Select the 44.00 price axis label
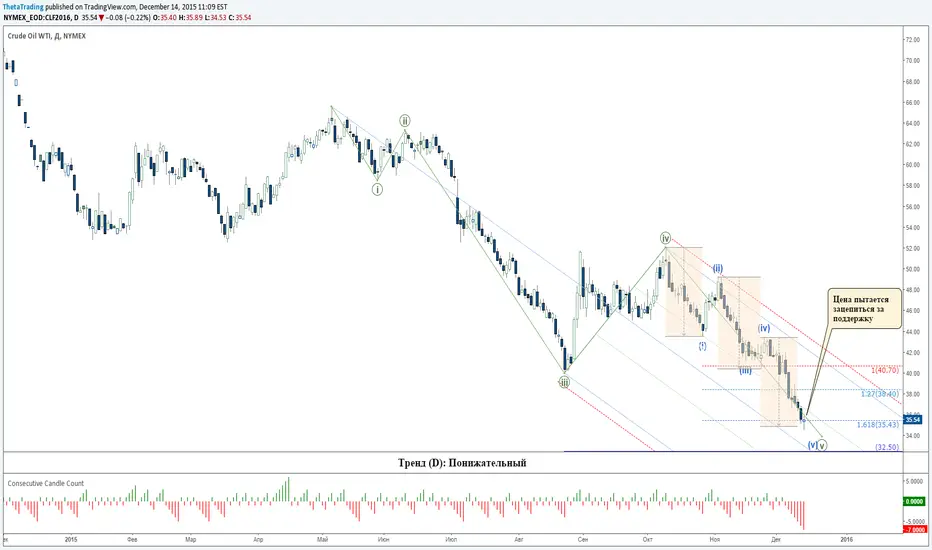Viewport: 932px width, 550px height. tap(912, 332)
